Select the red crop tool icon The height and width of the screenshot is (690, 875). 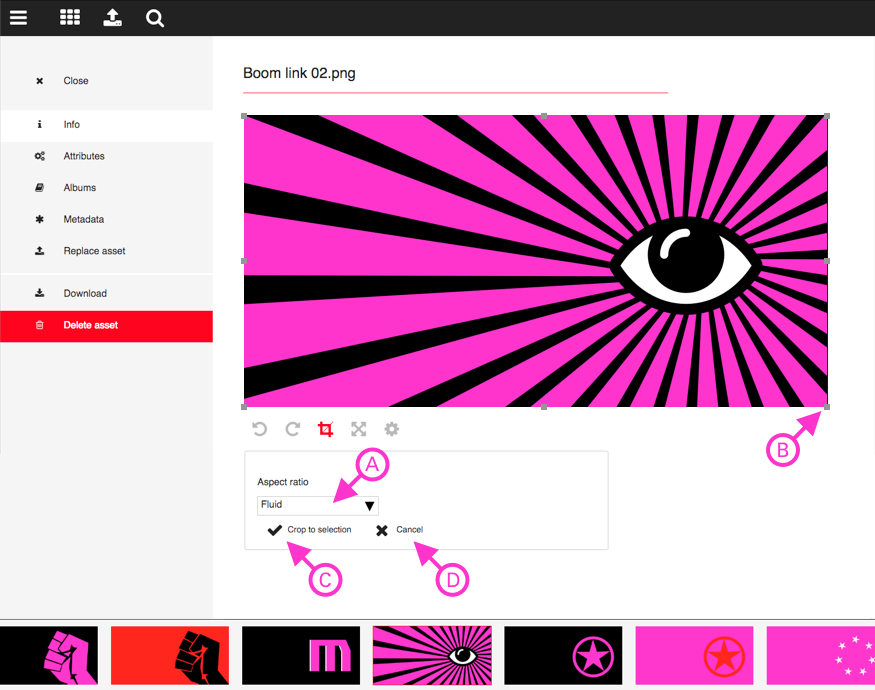325,429
